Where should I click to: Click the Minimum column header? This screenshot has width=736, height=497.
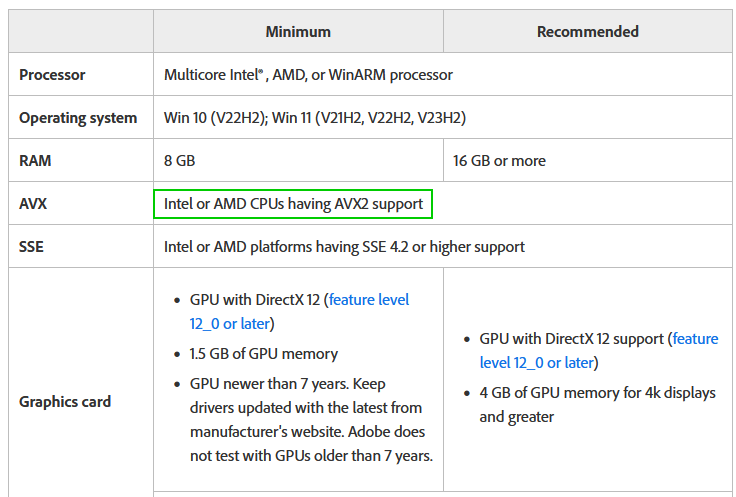point(298,32)
